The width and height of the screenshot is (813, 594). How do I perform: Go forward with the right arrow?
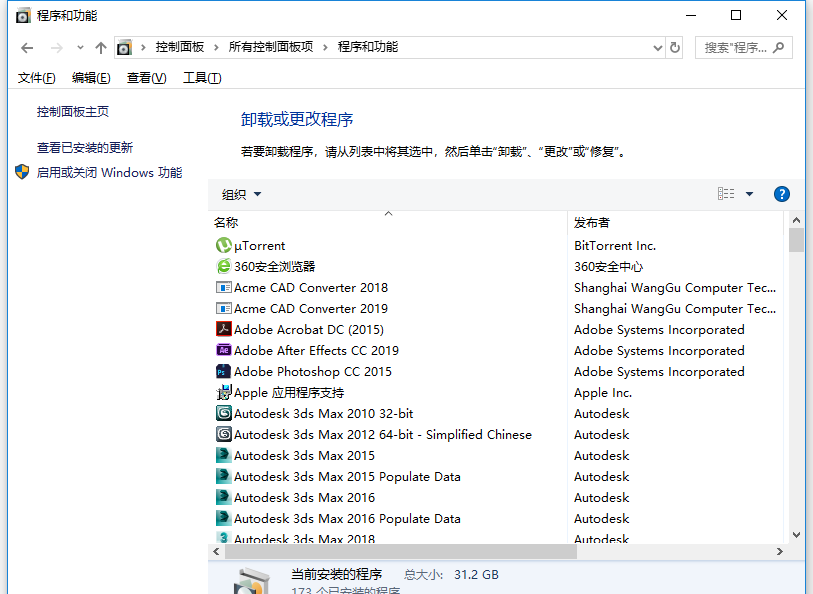(57, 48)
